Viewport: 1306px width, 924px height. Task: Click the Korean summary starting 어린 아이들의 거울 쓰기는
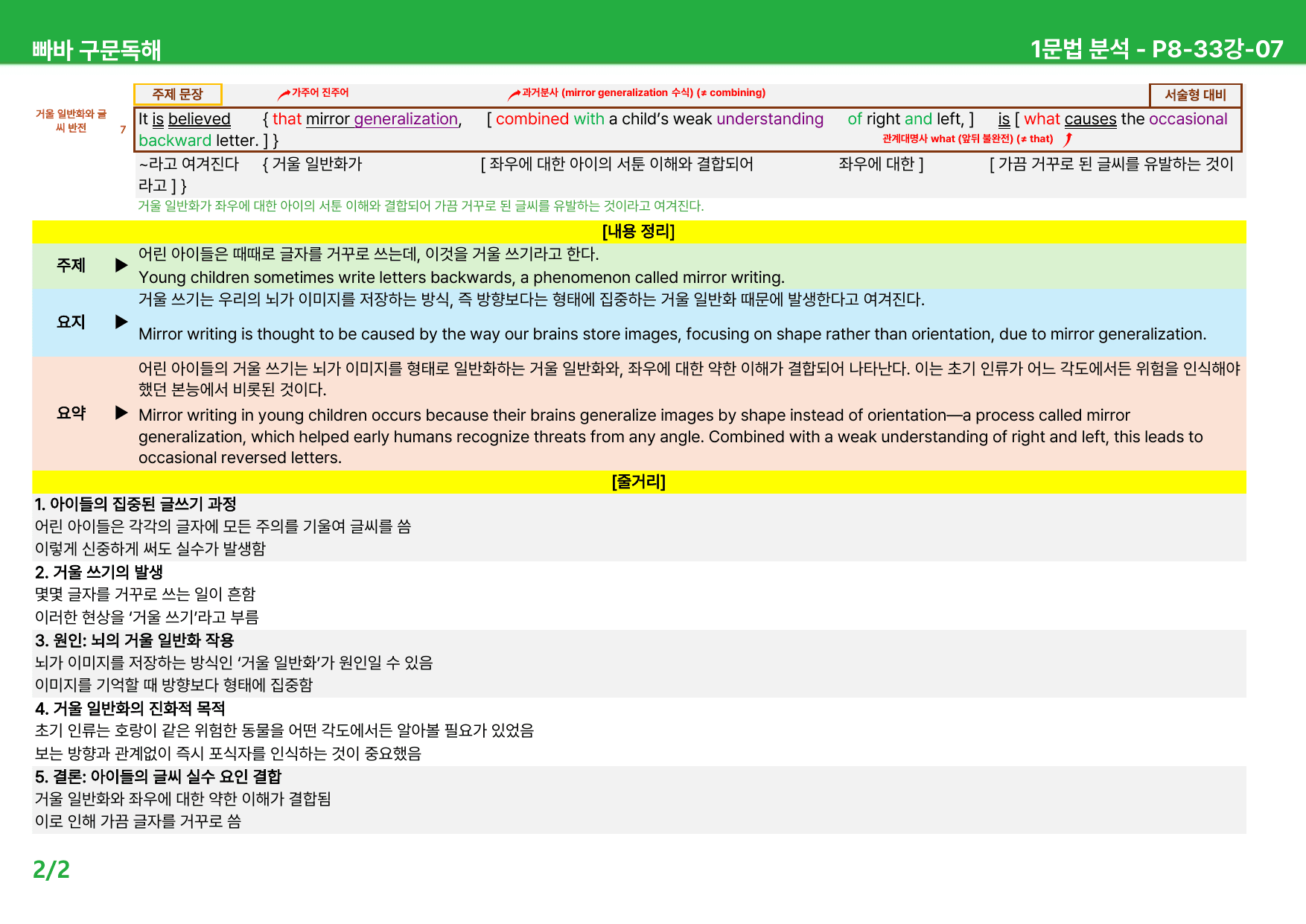pos(689,379)
